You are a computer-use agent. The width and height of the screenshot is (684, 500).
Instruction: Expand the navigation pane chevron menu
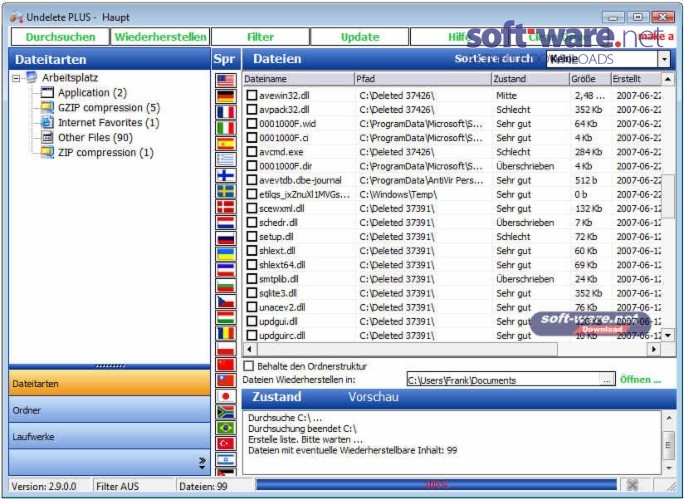202,462
